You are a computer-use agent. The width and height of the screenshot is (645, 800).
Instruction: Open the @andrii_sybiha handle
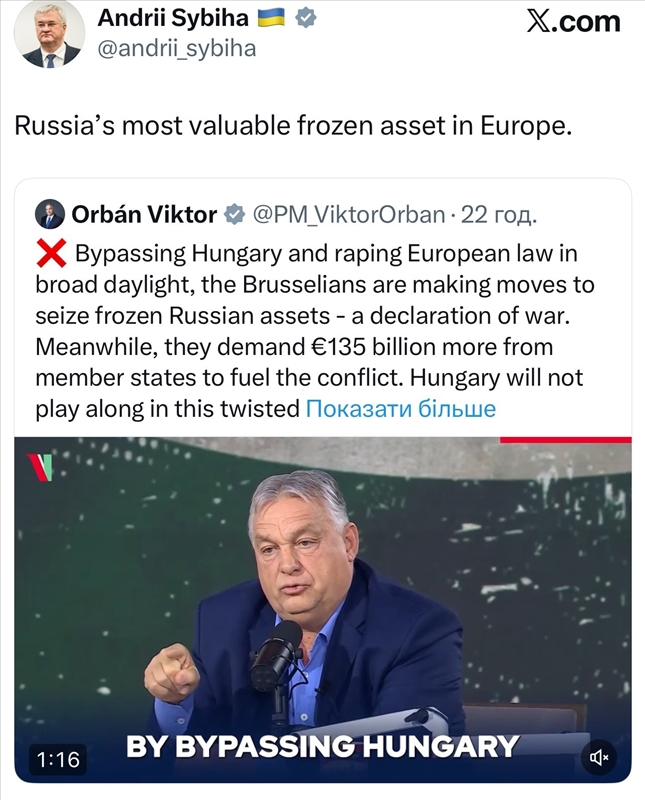point(176,48)
